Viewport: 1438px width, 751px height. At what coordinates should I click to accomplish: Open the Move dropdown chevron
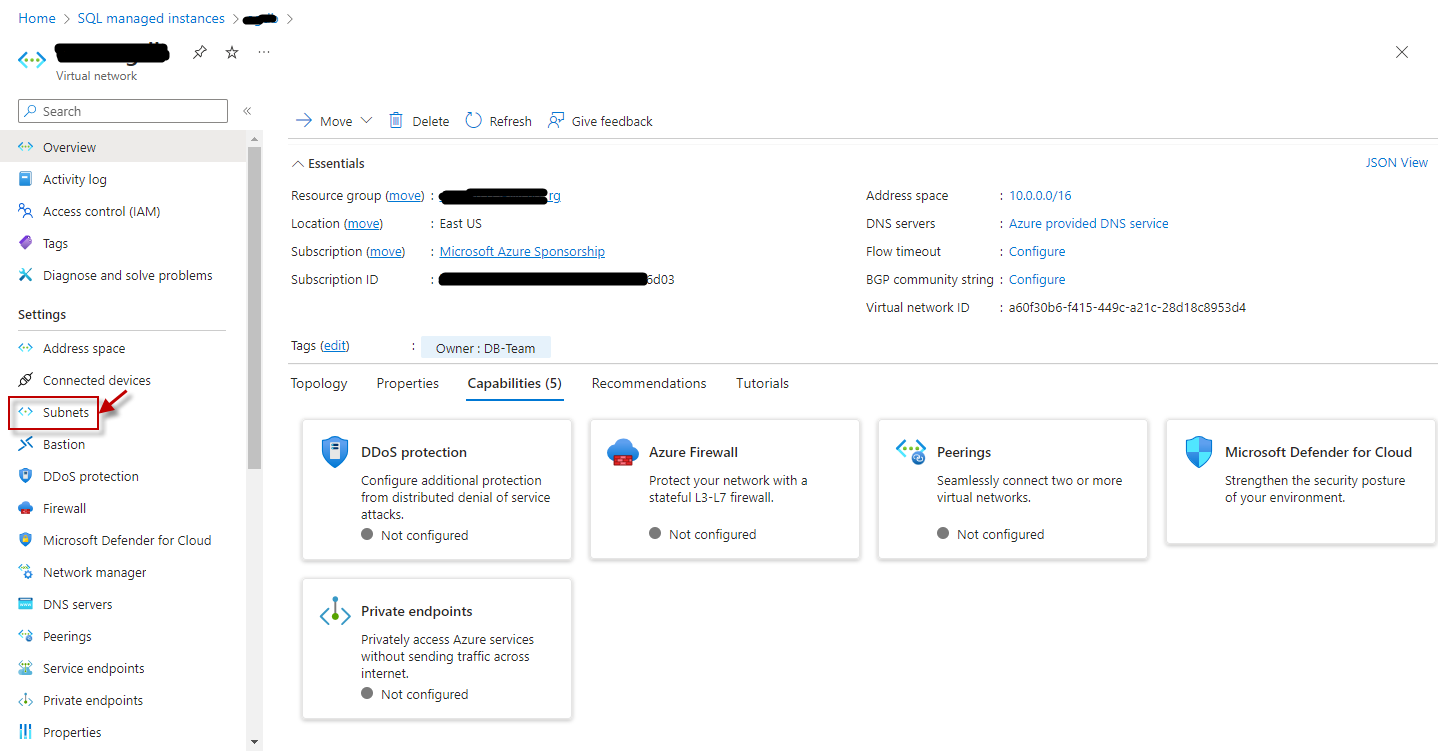pyautogui.click(x=366, y=120)
